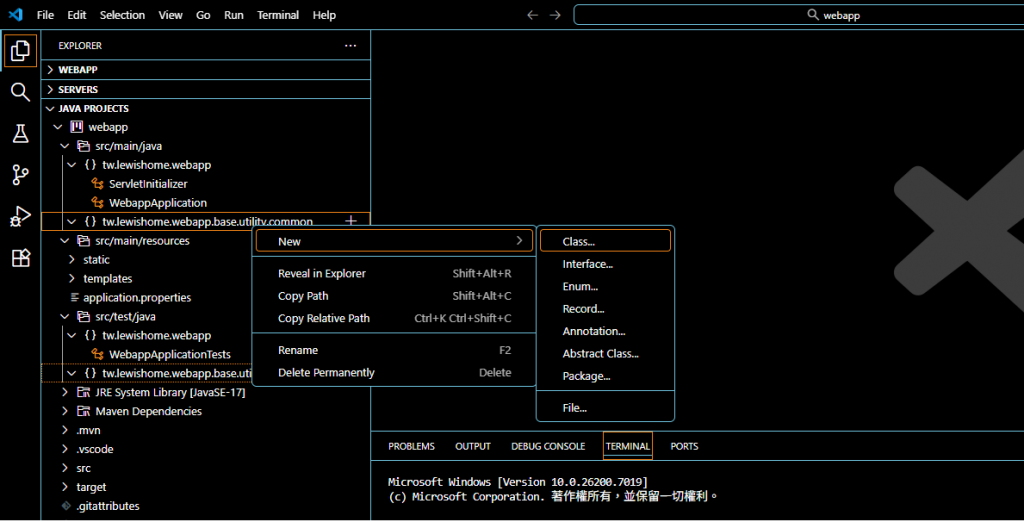Open the Testing flask icon
This screenshot has height=522, width=1024.
[20, 133]
